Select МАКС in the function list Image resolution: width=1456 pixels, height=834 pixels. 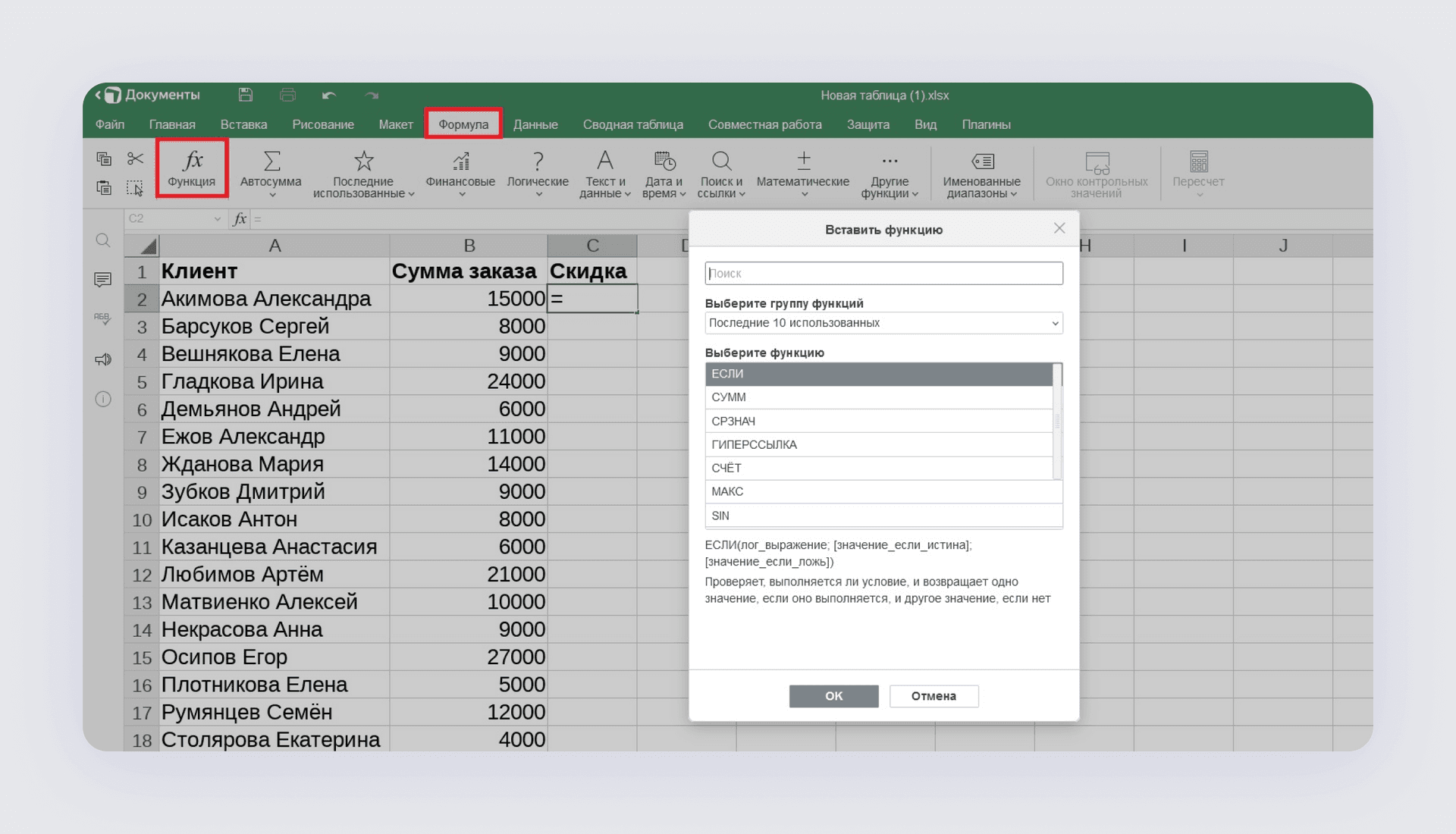[883, 491]
